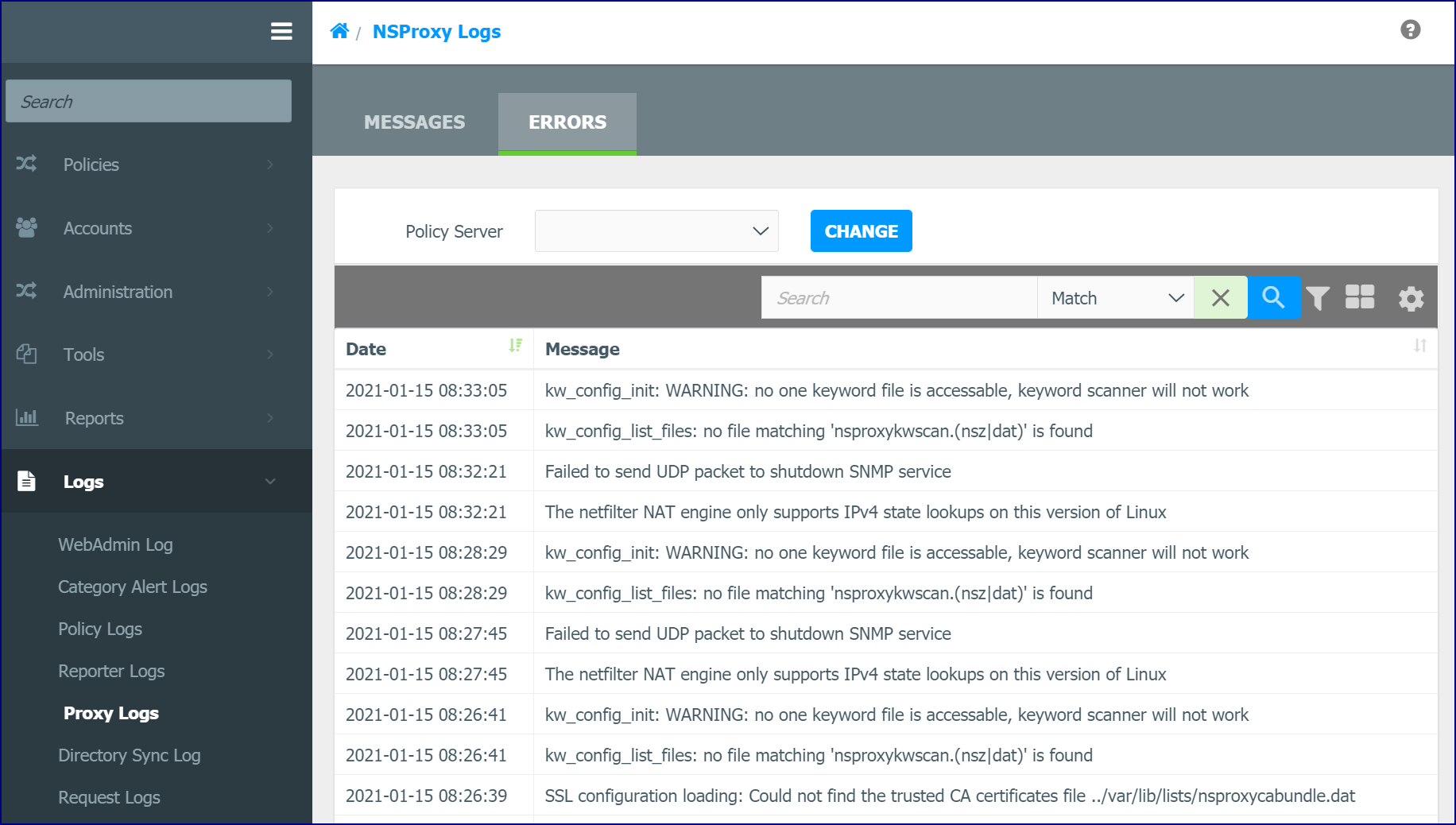Expand the Policies menu chevron
Screen dimensions: 1456x825
pyautogui.click(x=270, y=165)
